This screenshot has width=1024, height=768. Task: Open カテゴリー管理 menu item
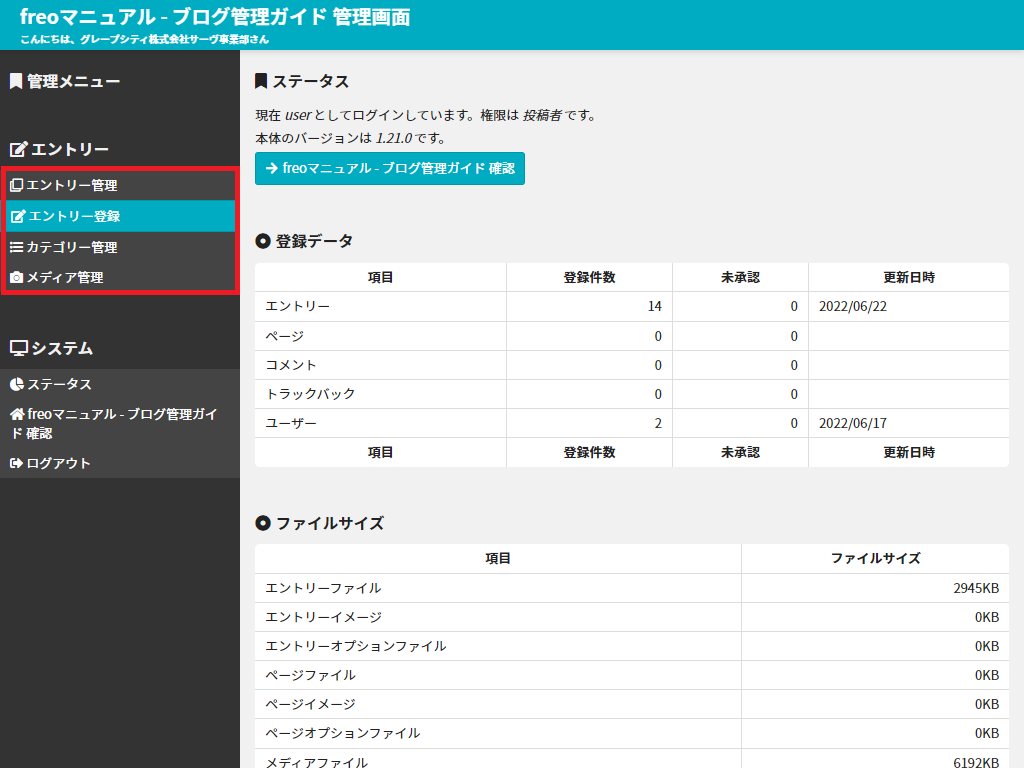coord(120,247)
